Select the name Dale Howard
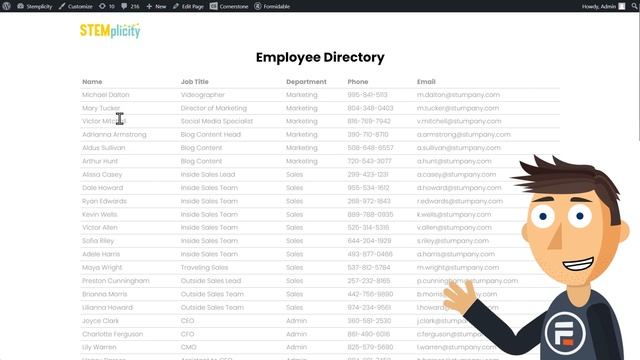The height and width of the screenshot is (360, 640). pos(102,188)
